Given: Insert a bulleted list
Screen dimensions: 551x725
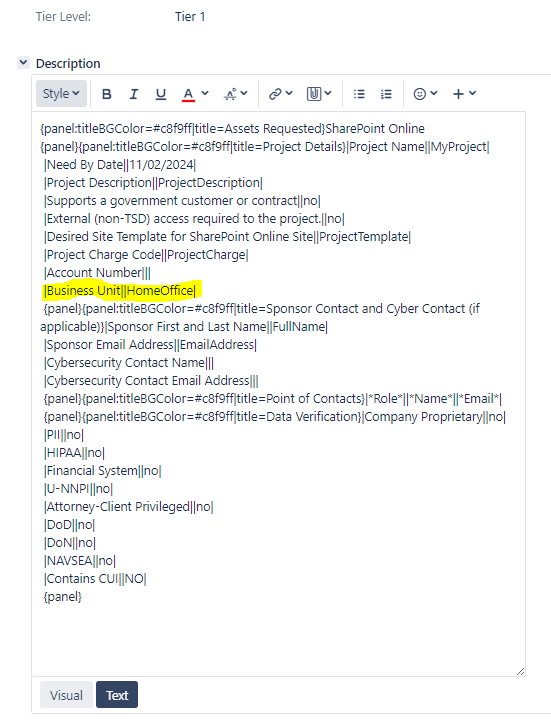Looking at the screenshot, I should (x=359, y=94).
